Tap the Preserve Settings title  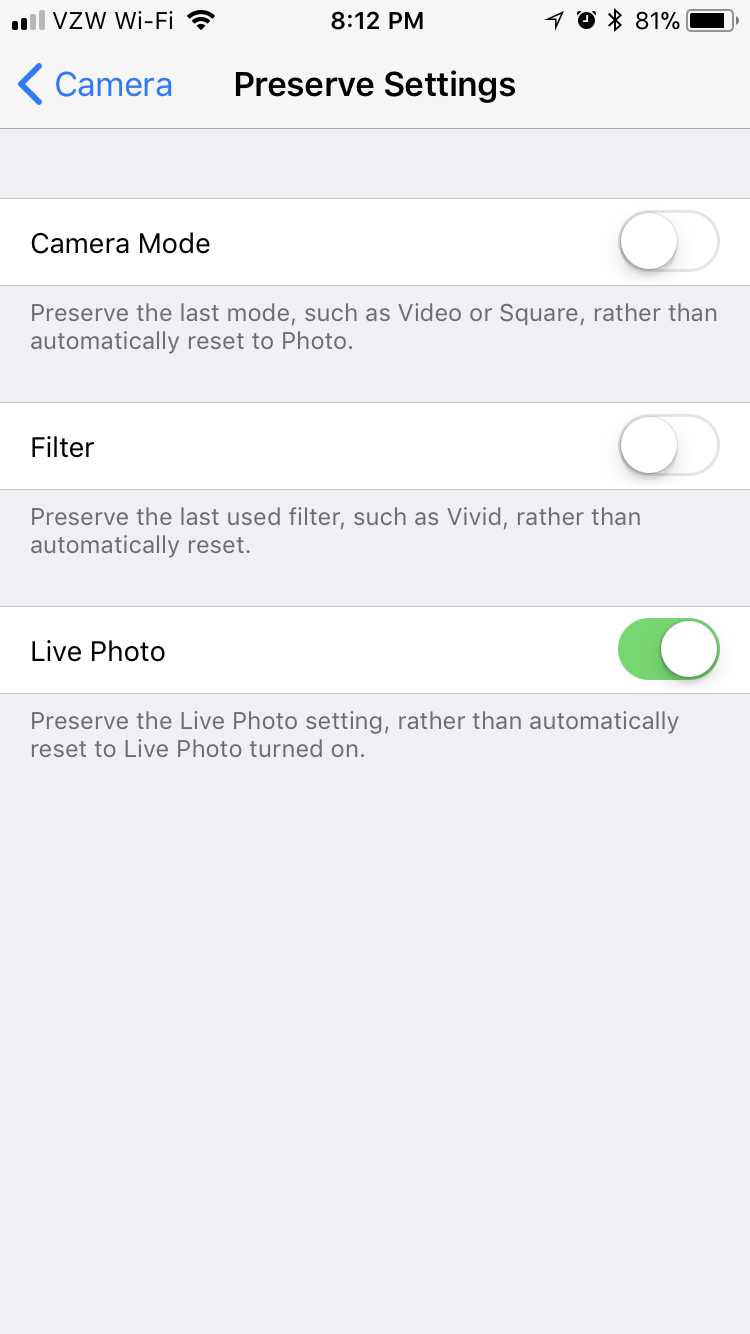tap(375, 85)
